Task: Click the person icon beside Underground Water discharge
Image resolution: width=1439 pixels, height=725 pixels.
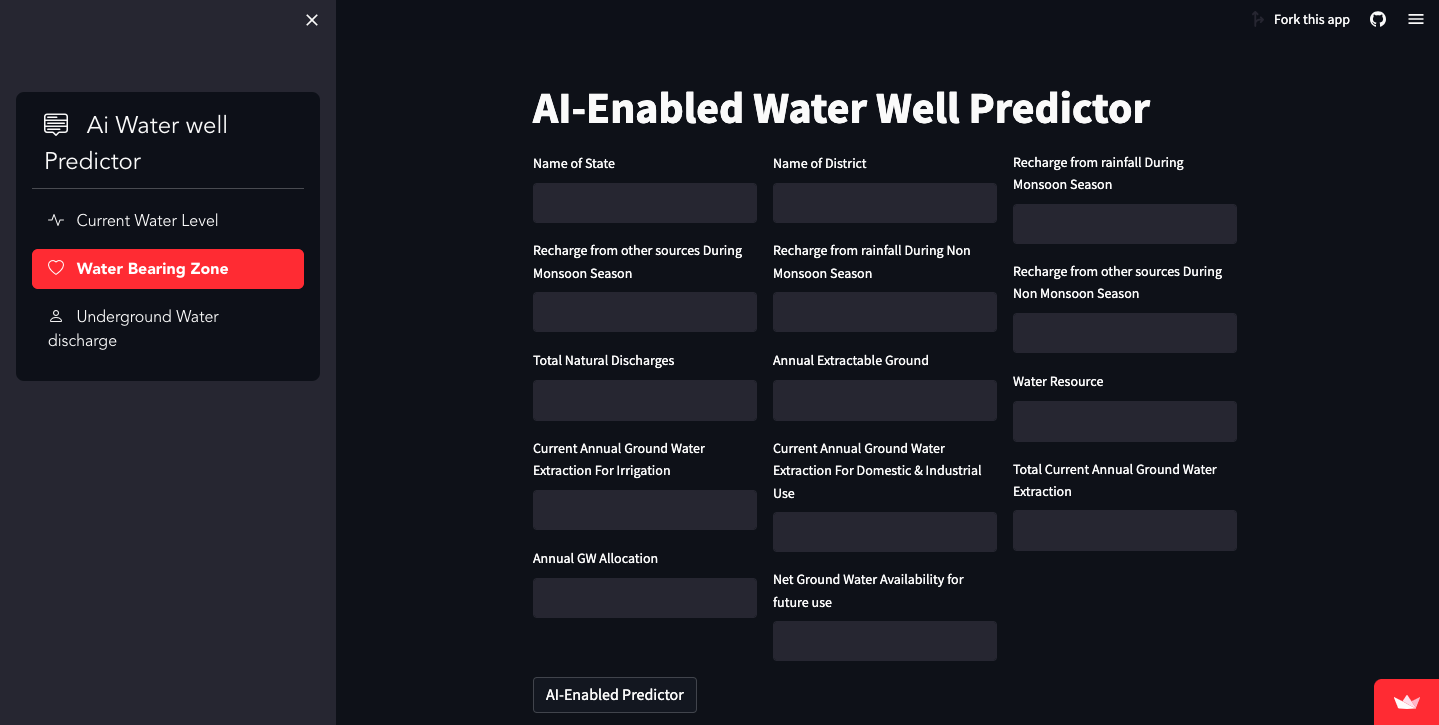Action: pyautogui.click(x=55, y=315)
